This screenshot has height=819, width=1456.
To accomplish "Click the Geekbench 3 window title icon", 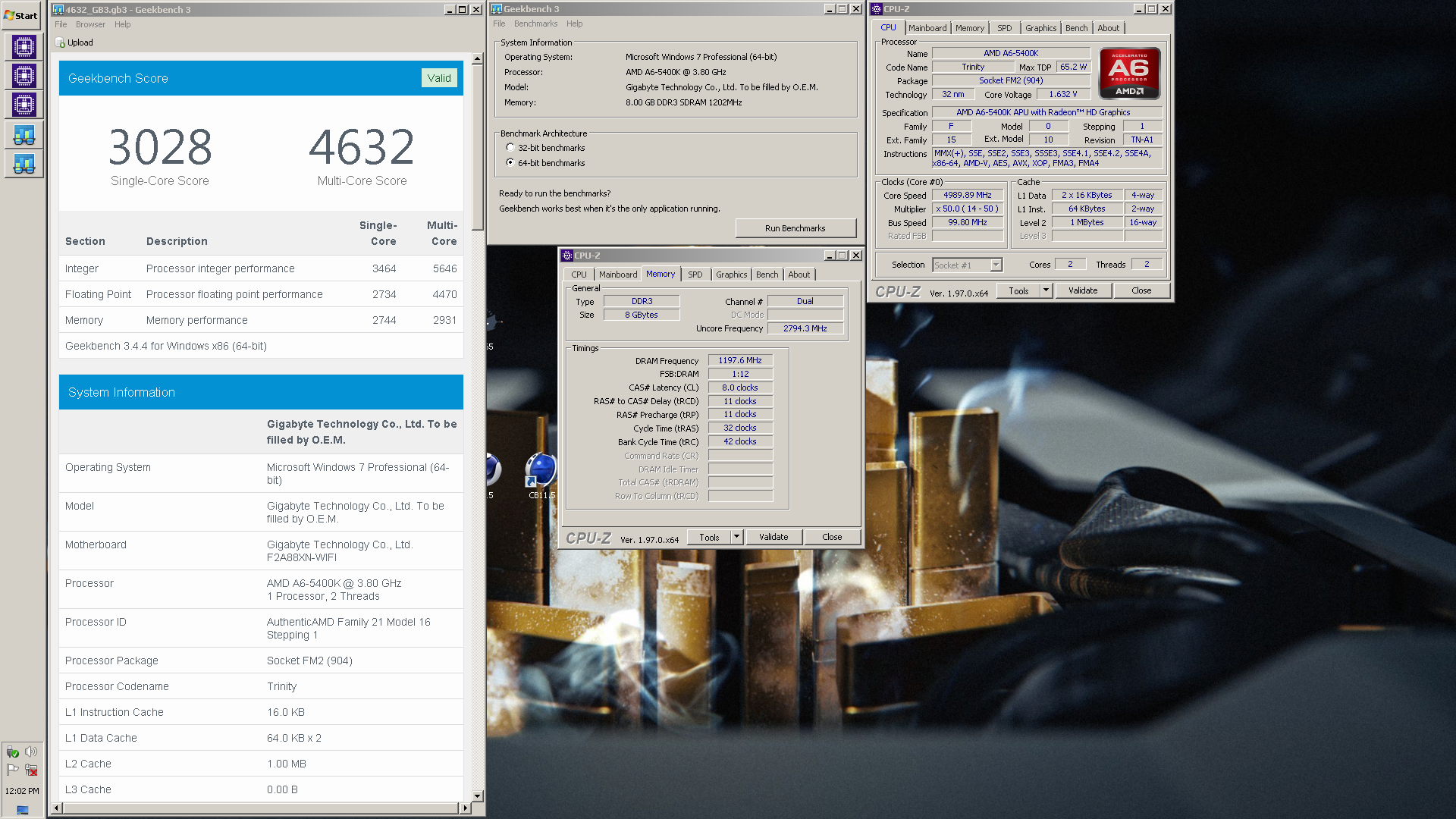I will pyautogui.click(x=497, y=9).
